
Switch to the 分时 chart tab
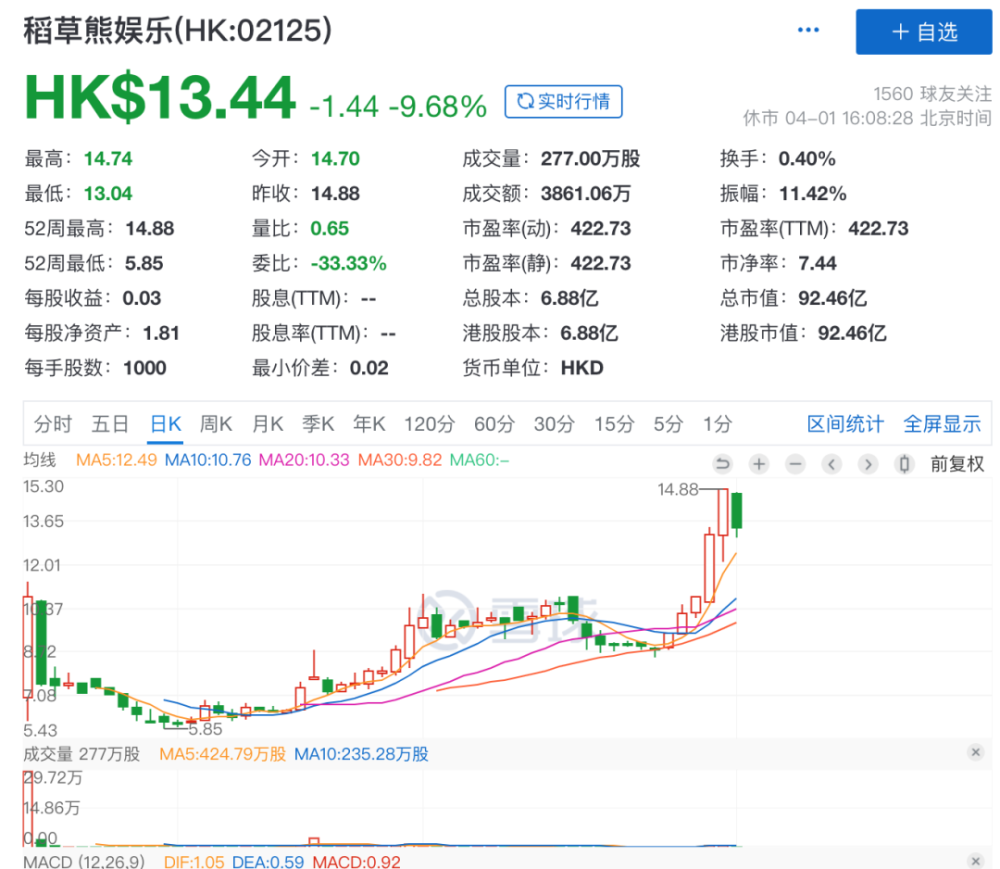coord(53,424)
